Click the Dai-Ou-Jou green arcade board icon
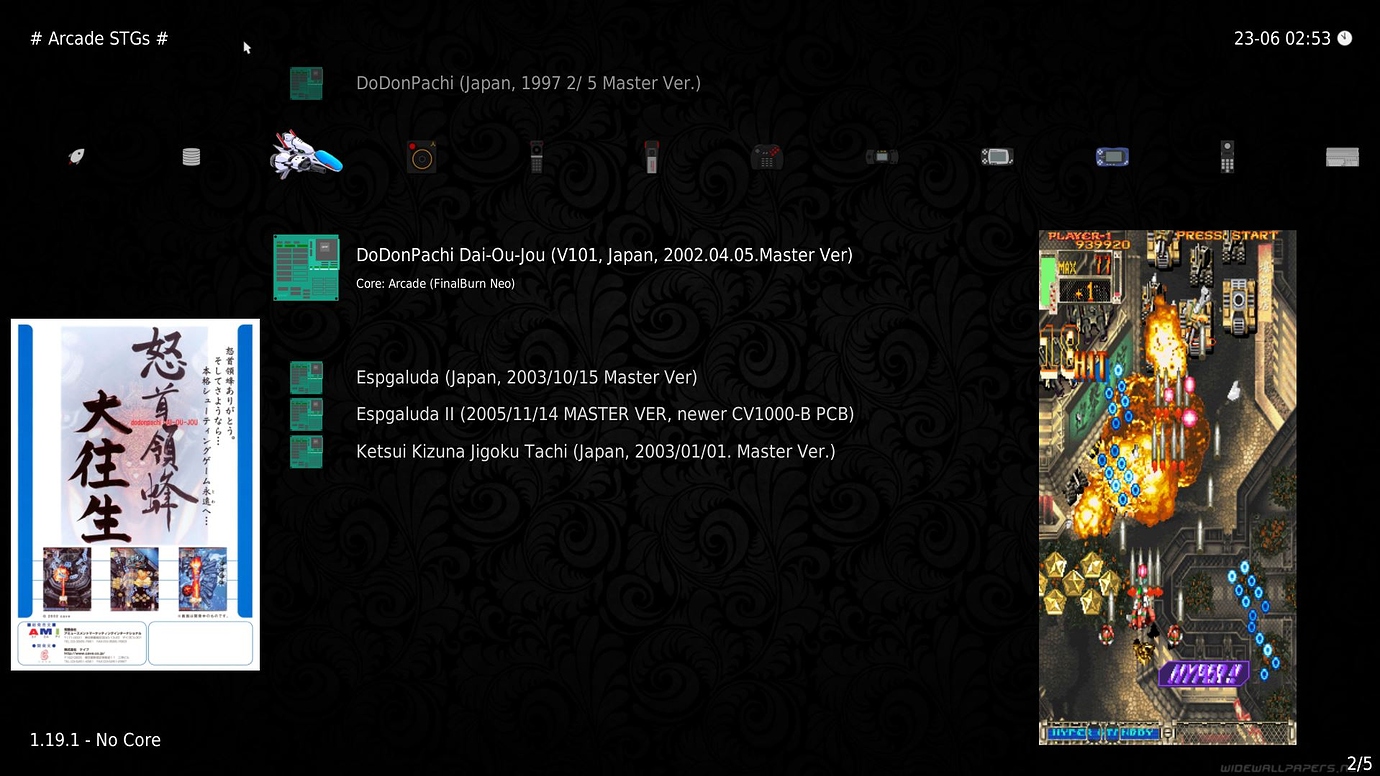Viewport: 1380px width, 776px height. click(306, 267)
